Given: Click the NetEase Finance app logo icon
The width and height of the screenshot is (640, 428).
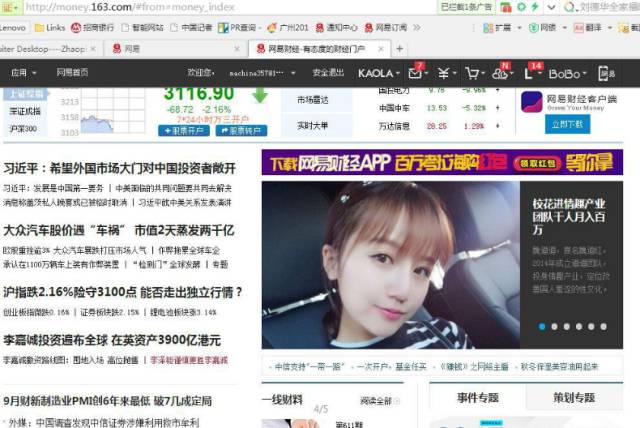Looking at the screenshot, I should (531, 102).
